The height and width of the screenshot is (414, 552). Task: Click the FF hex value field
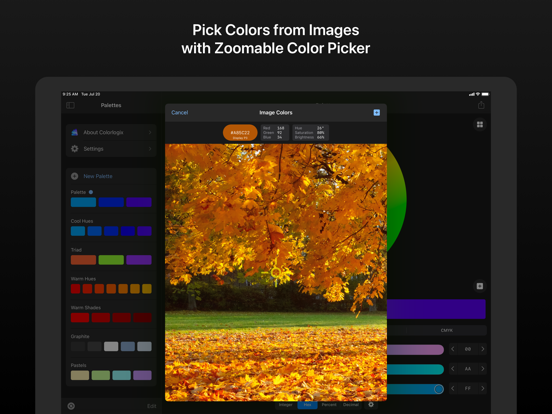pyautogui.click(x=468, y=388)
